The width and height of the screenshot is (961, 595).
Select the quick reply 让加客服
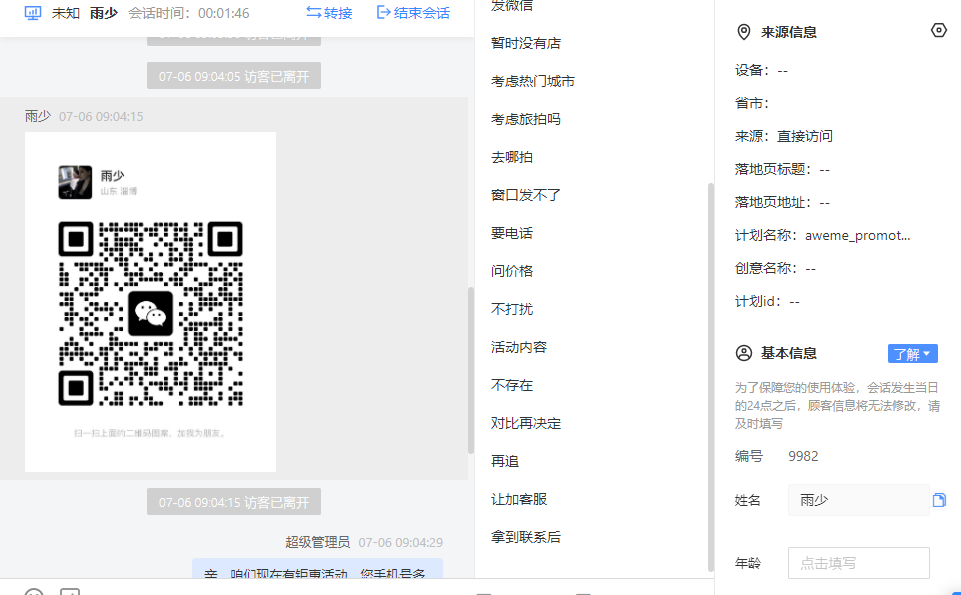[x=518, y=499]
